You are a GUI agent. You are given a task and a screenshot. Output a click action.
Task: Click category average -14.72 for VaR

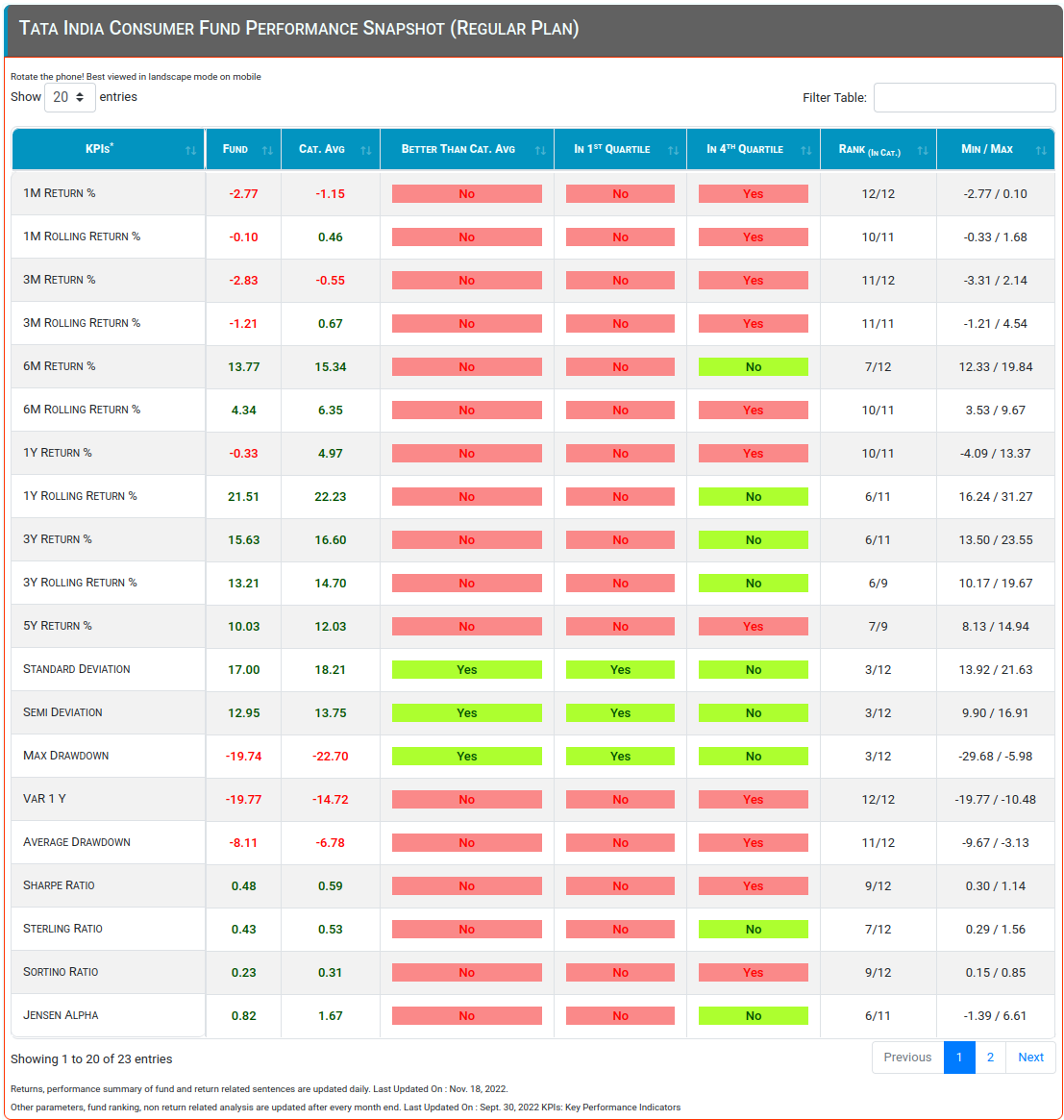331,800
